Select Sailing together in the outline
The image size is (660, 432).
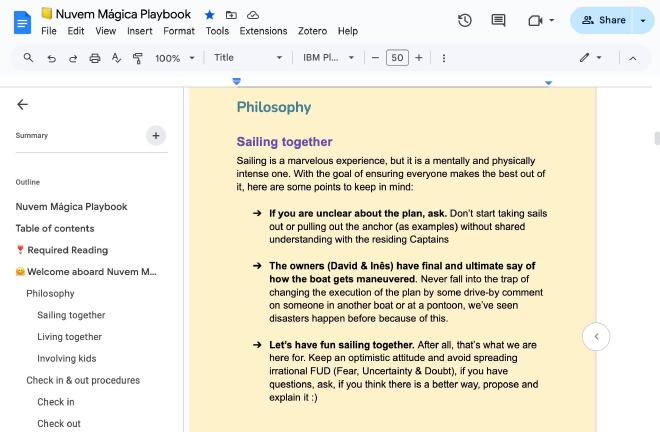71,315
